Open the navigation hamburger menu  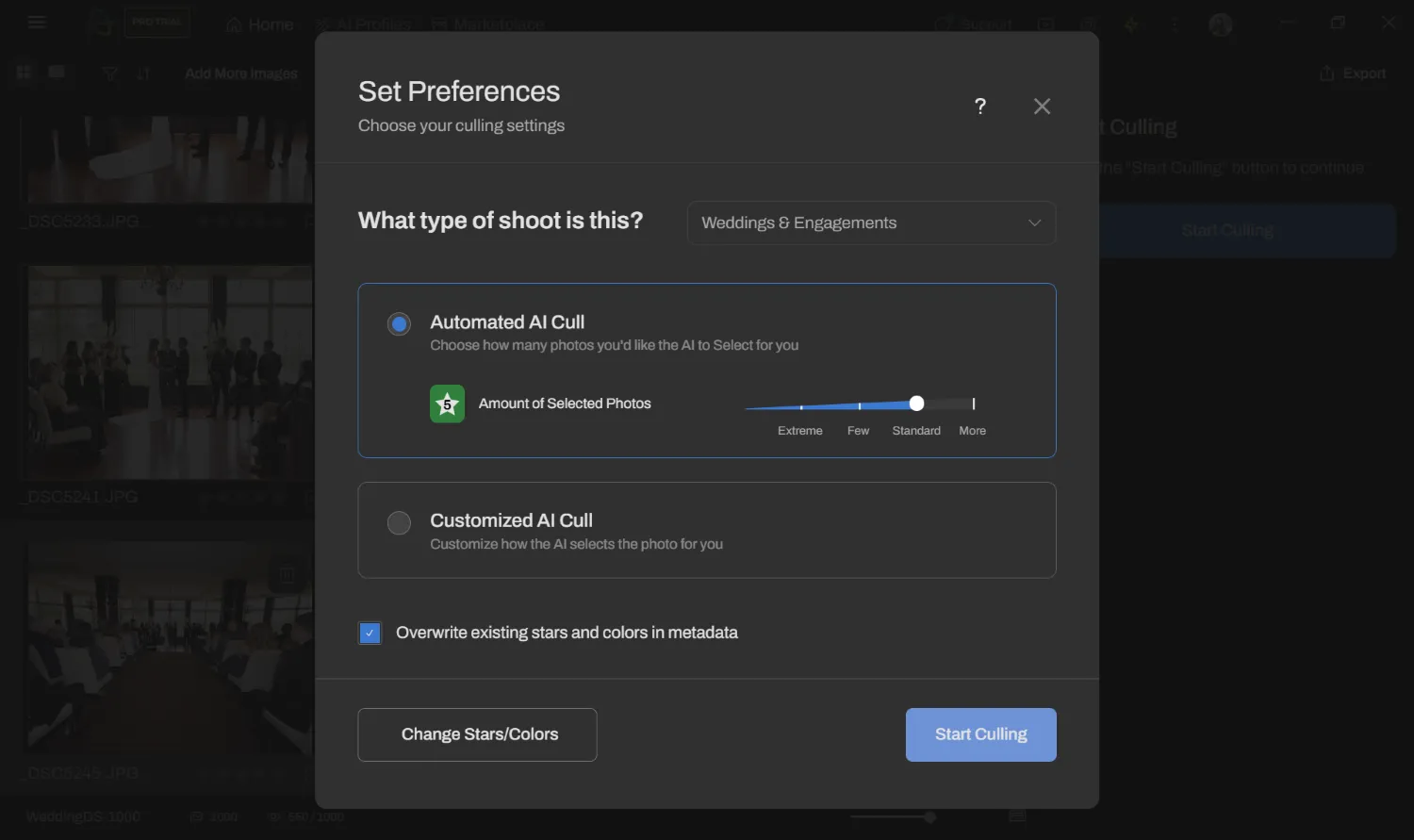[x=37, y=22]
